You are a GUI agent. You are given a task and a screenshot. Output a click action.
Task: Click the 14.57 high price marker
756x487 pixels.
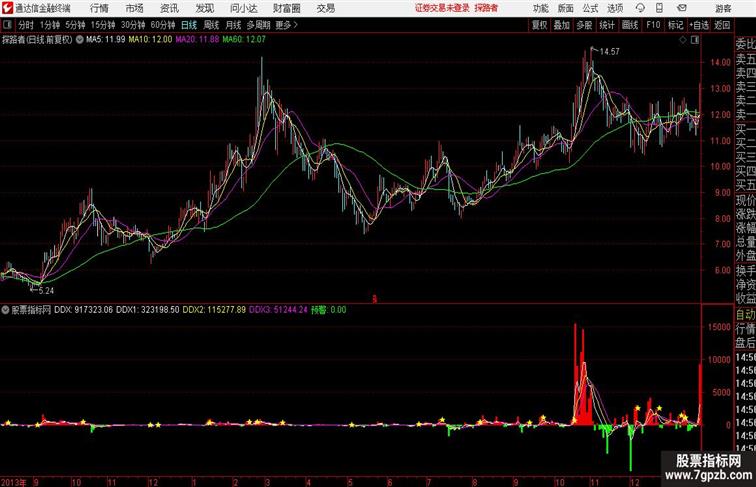point(609,52)
